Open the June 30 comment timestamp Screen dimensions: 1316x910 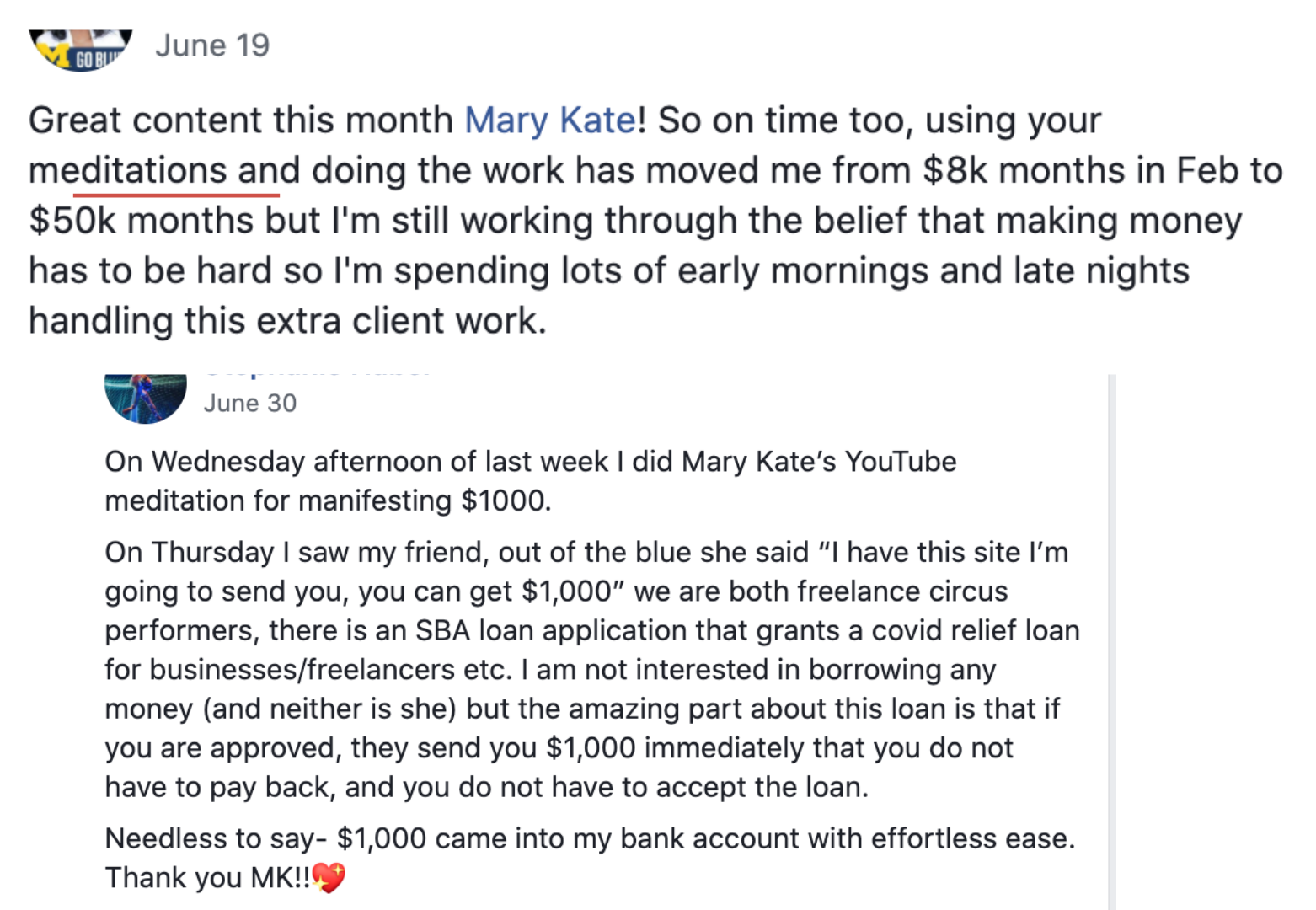[250, 403]
